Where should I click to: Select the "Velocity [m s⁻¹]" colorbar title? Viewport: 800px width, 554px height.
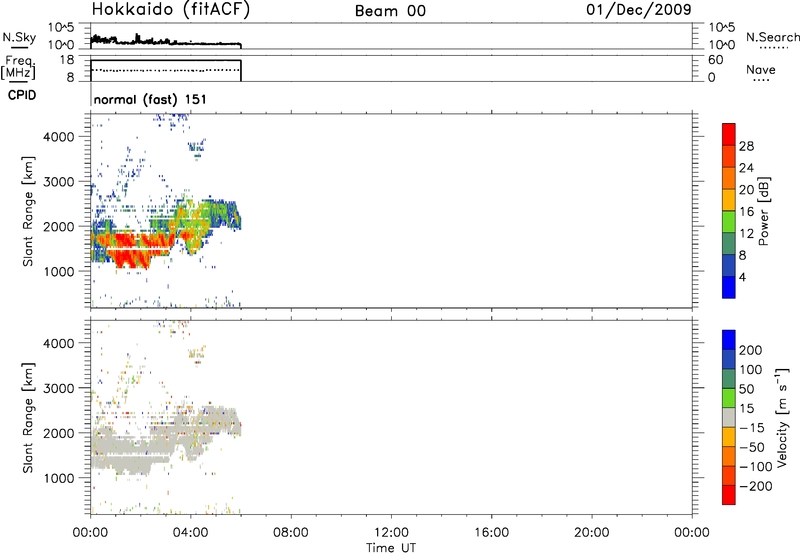pyautogui.click(x=782, y=418)
